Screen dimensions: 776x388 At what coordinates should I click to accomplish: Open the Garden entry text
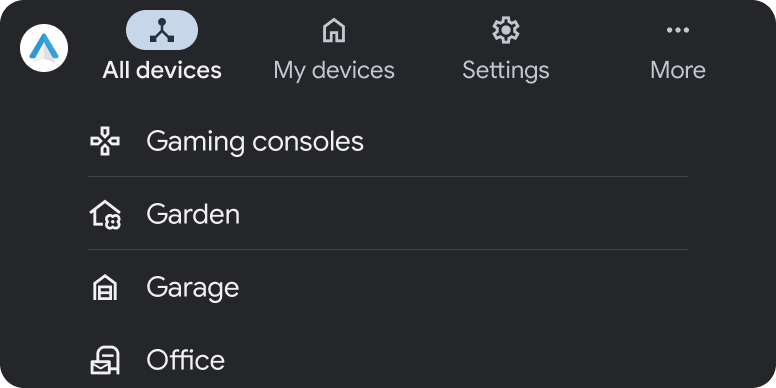click(193, 214)
